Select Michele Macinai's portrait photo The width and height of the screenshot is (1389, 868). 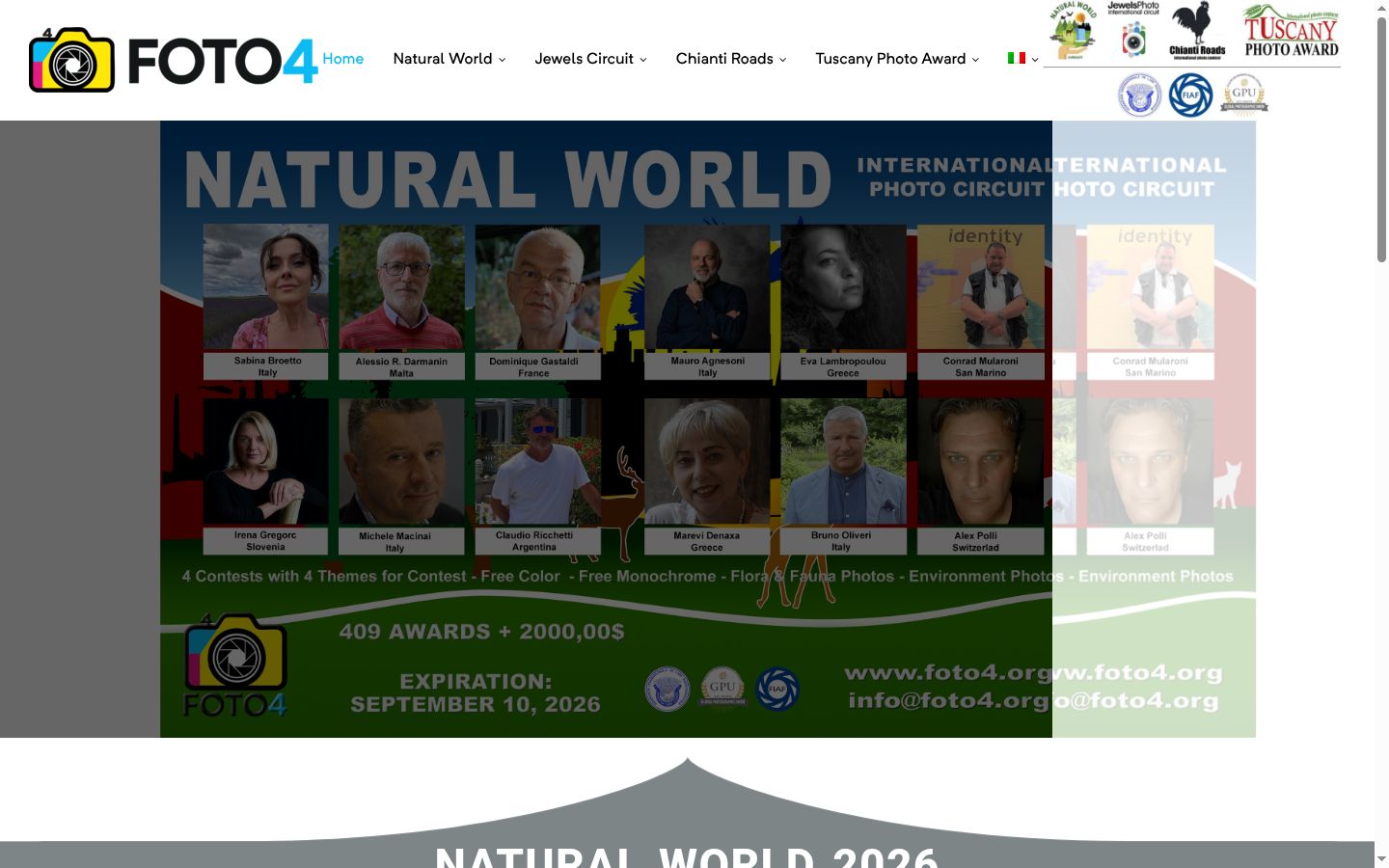point(401,461)
